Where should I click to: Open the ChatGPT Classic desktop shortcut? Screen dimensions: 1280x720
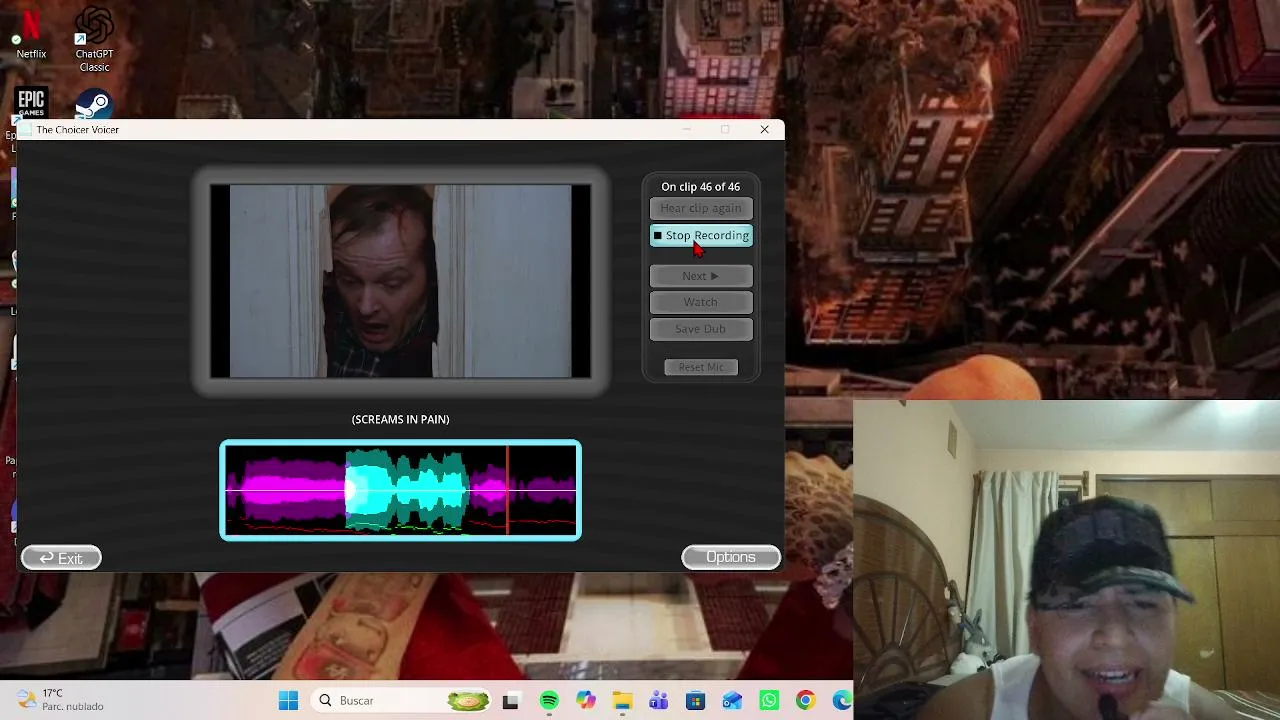[x=94, y=40]
